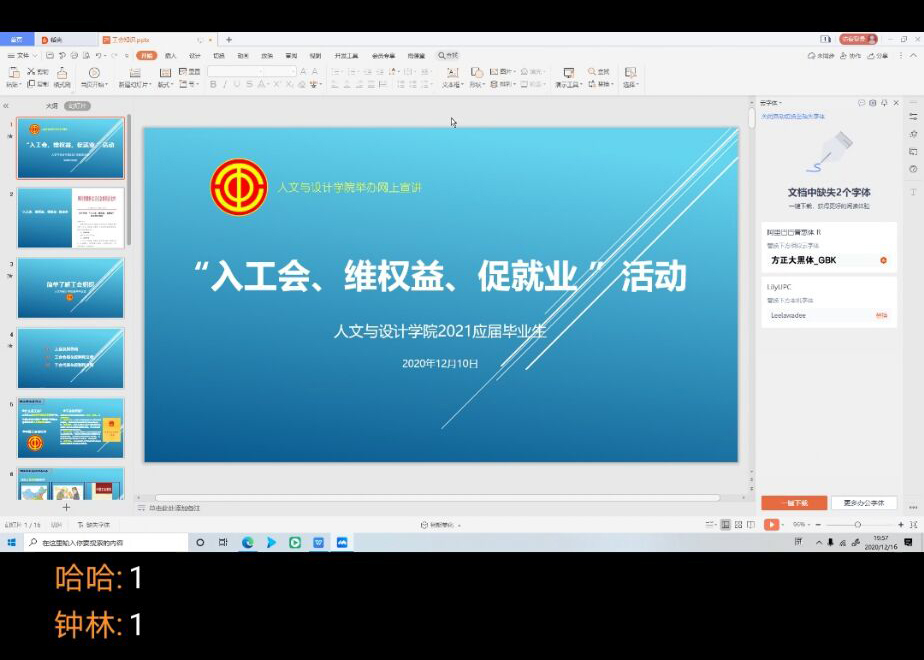Switch to Reading view in status bar
924x660 pixels.
pyautogui.click(x=750, y=524)
